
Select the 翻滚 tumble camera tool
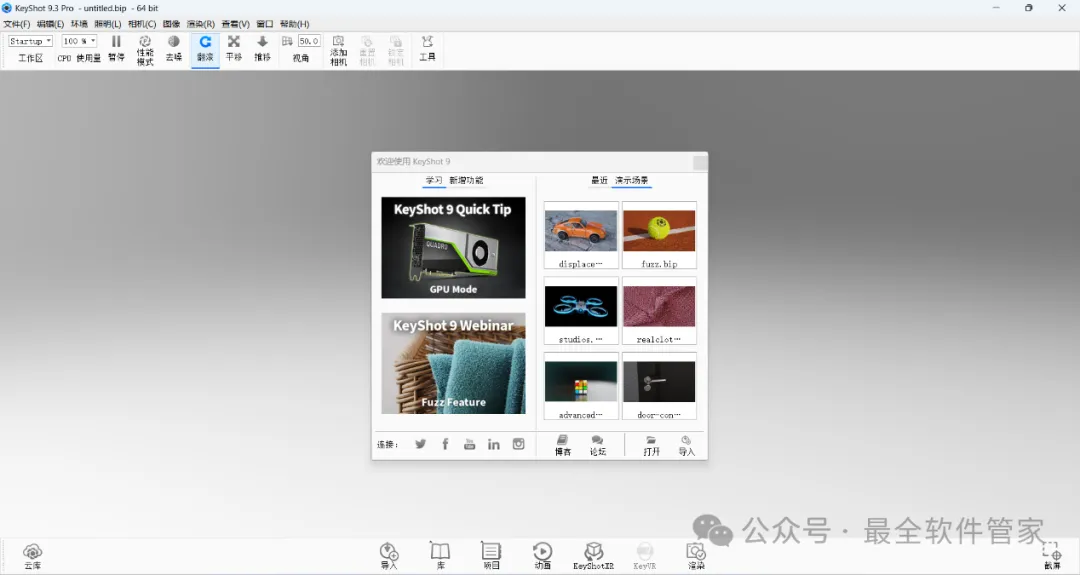[x=205, y=49]
